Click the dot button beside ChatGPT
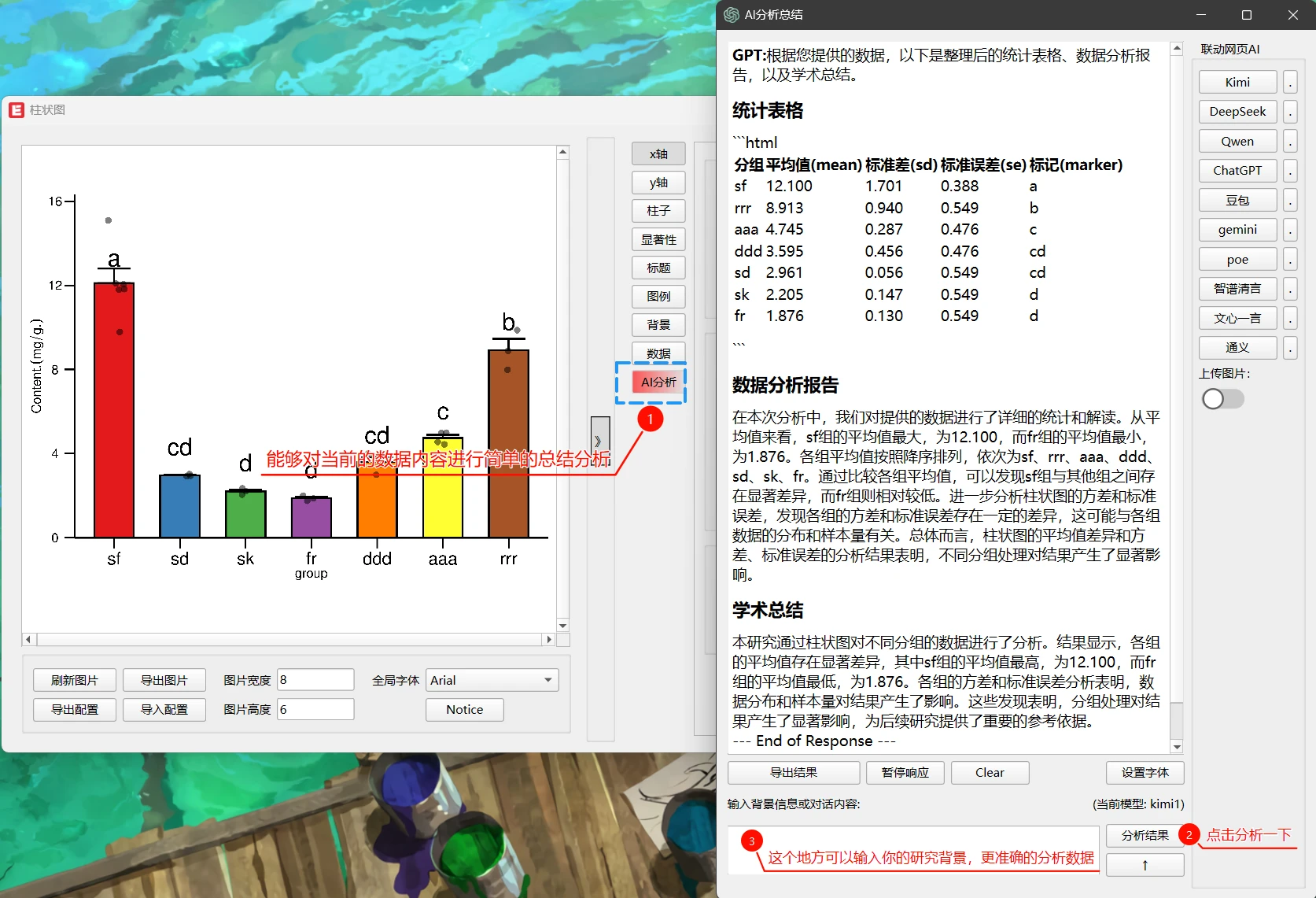Screen dimensions: 1316x898 (x=1290, y=171)
